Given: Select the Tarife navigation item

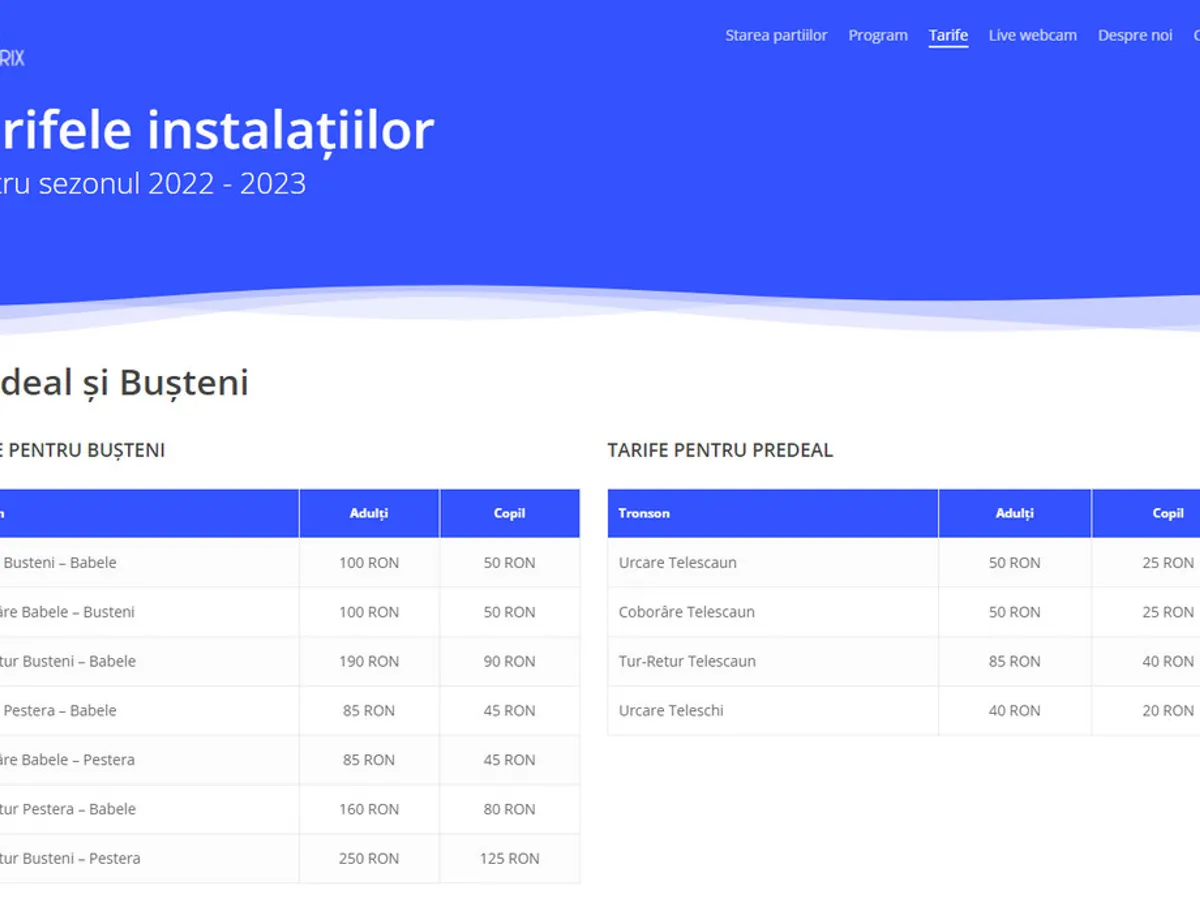Looking at the screenshot, I should tap(948, 36).
